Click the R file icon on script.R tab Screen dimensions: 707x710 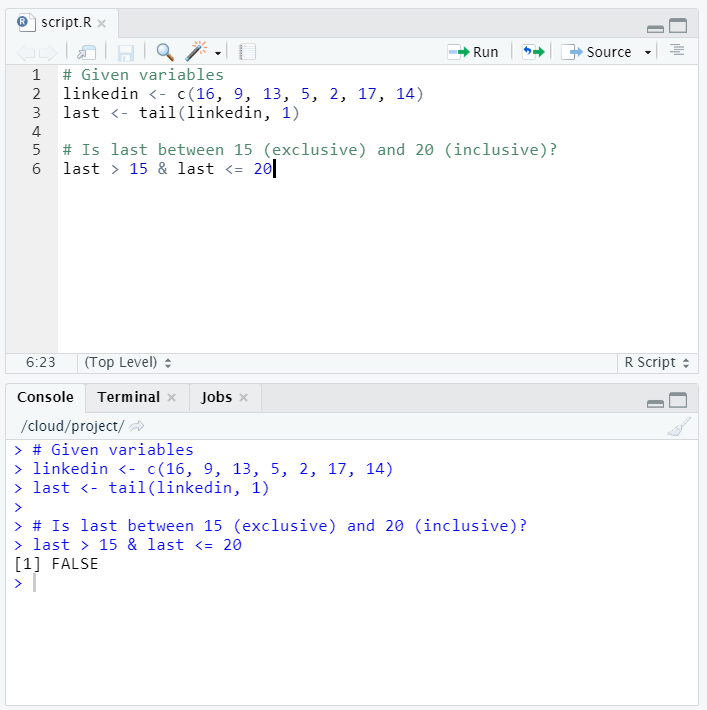point(26,22)
